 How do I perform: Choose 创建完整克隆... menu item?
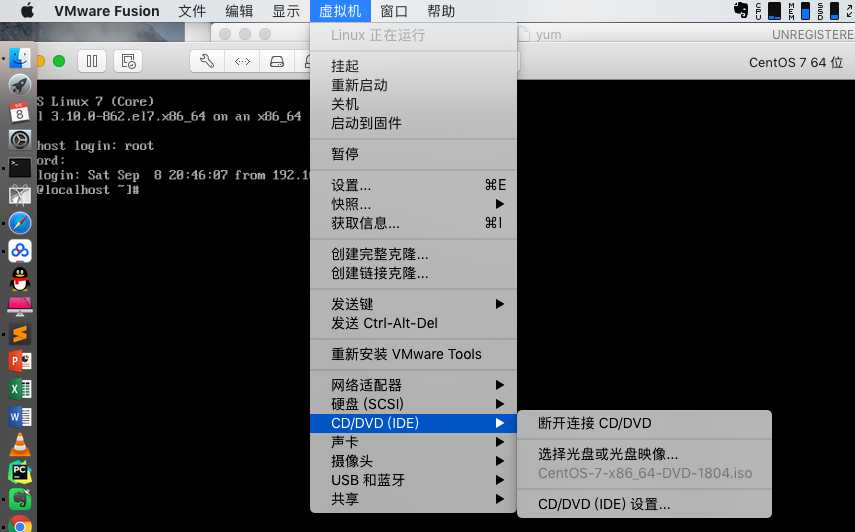(x=413, y=254)
